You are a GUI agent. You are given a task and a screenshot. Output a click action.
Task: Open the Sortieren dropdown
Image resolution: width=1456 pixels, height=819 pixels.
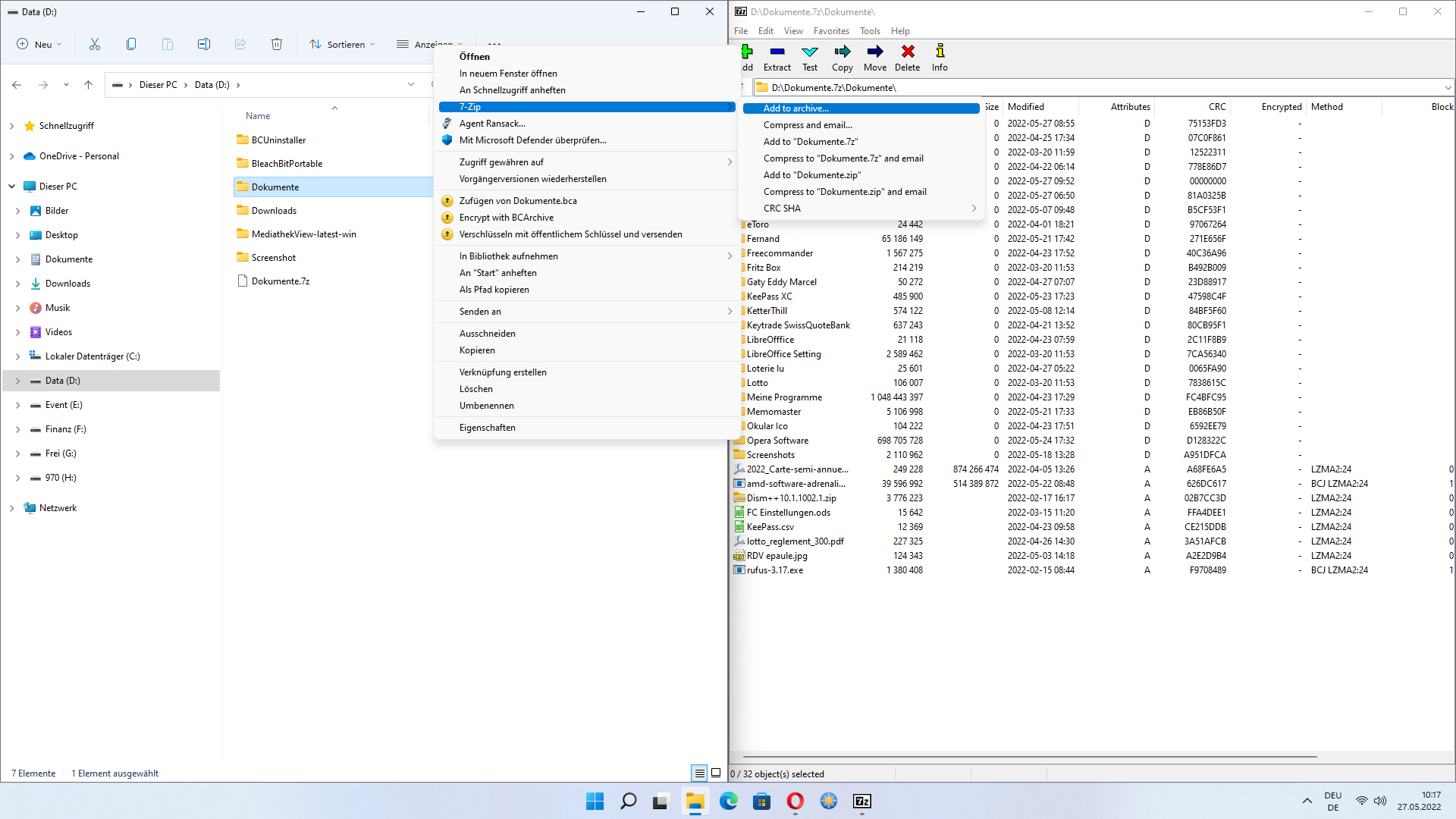[343, 44]
